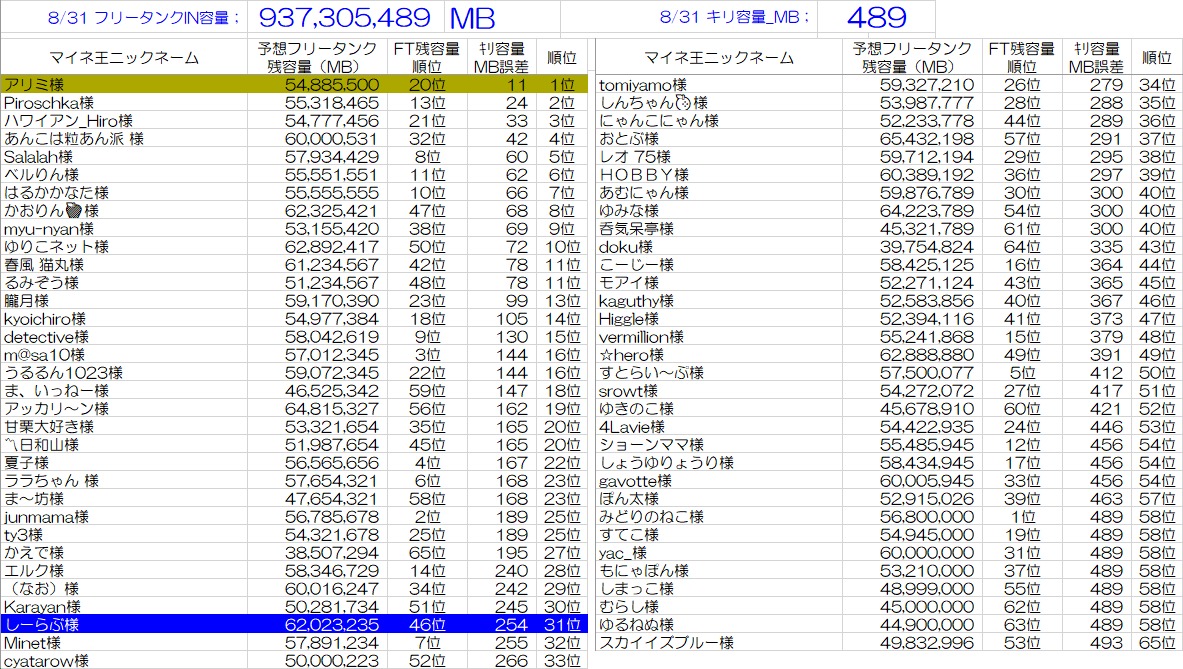Image resolution: width=1183 pixels, height=669 pixels.
Task: Select the Piroschka様 nickname cell
Action: 124,103
